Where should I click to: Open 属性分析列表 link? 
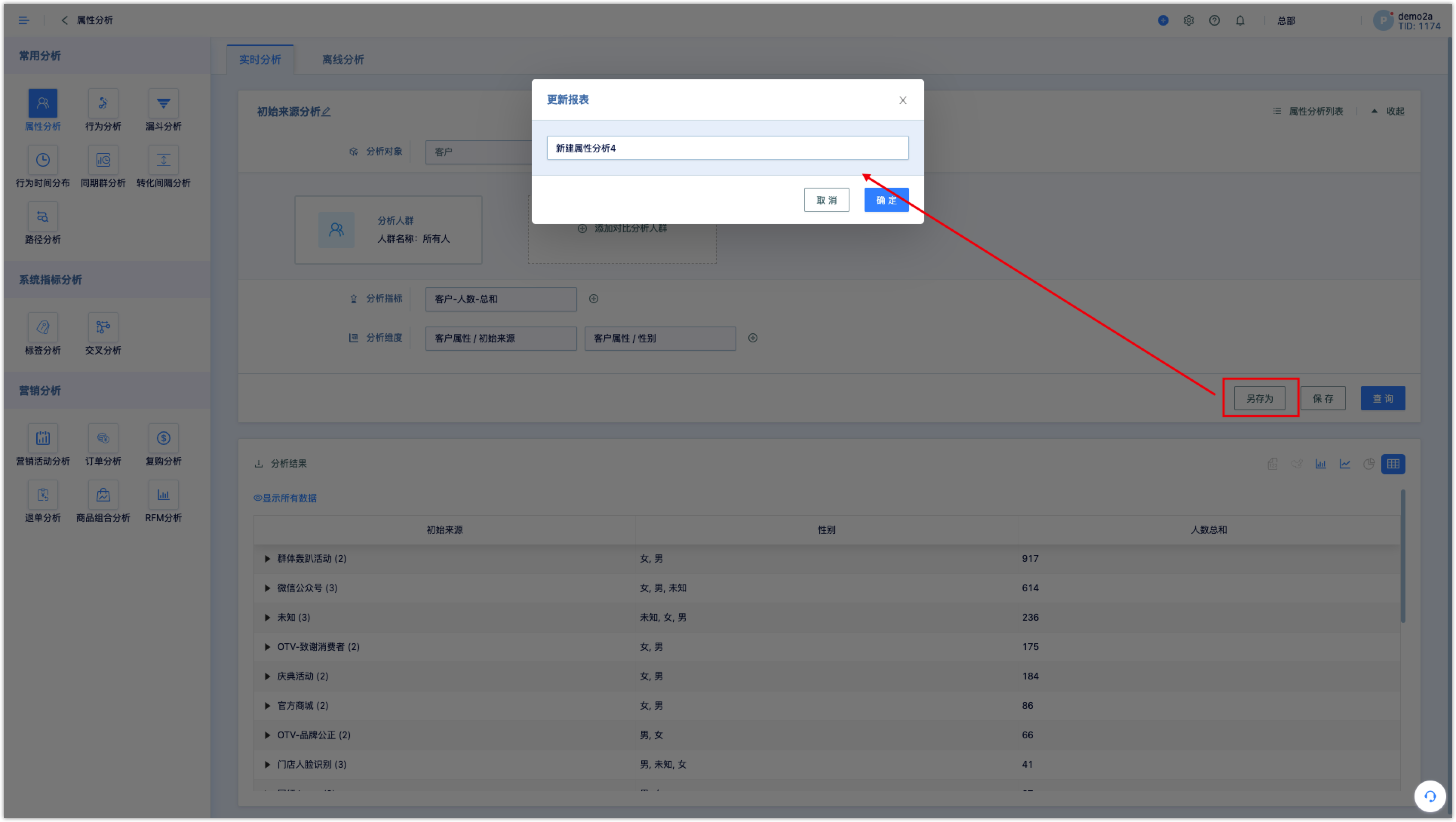(x=1309, y=111)
